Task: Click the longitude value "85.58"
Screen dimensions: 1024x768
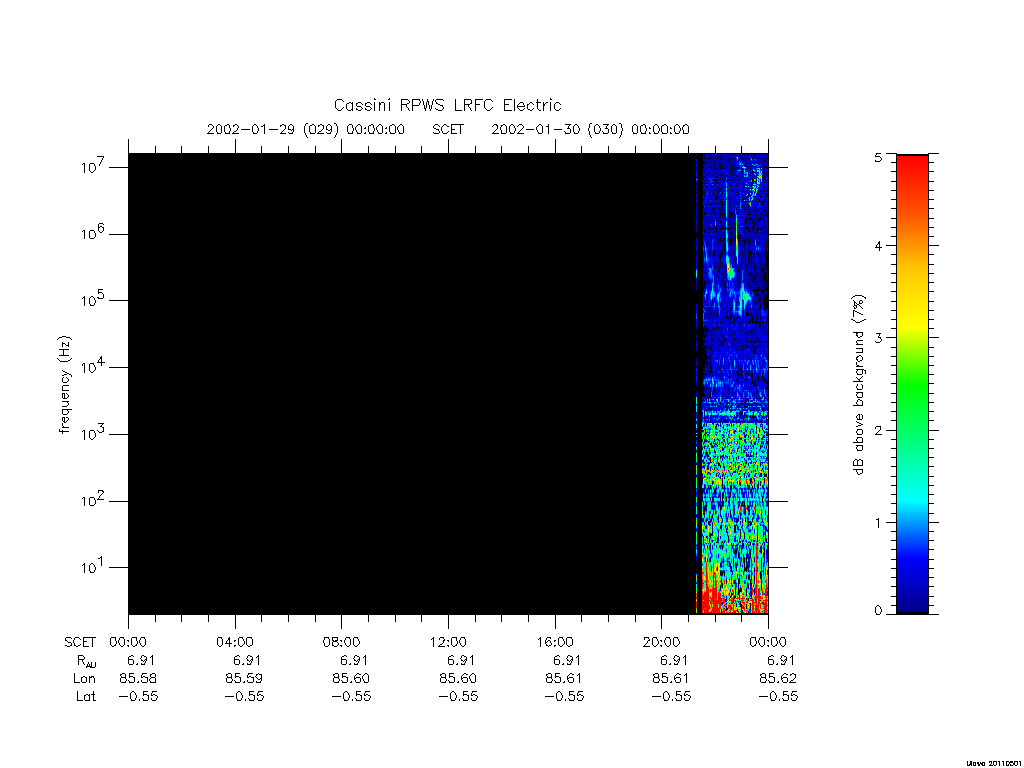Action: pos(138,679)
